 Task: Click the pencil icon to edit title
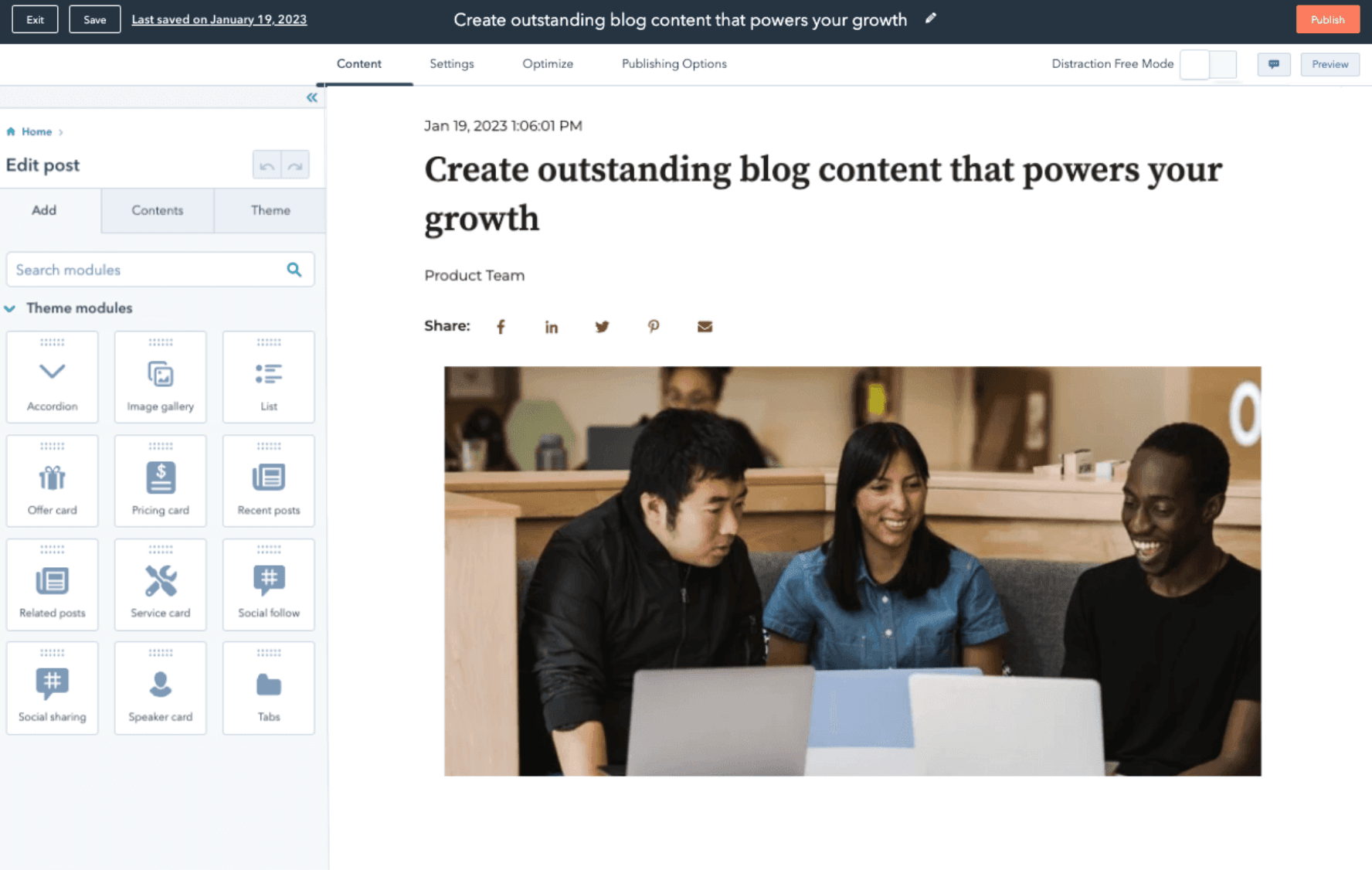tap(931, 19)
